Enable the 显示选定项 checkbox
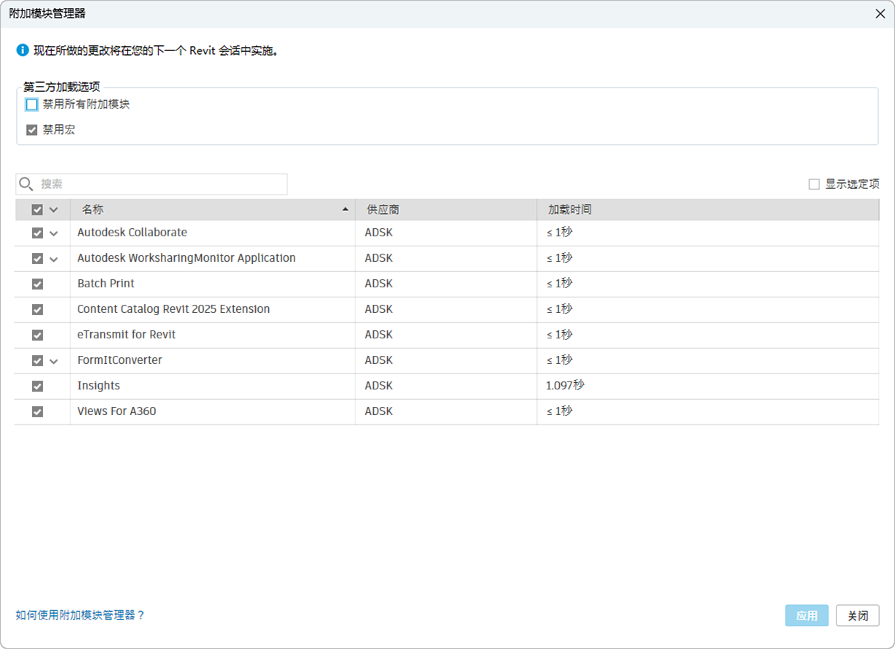 814,184
